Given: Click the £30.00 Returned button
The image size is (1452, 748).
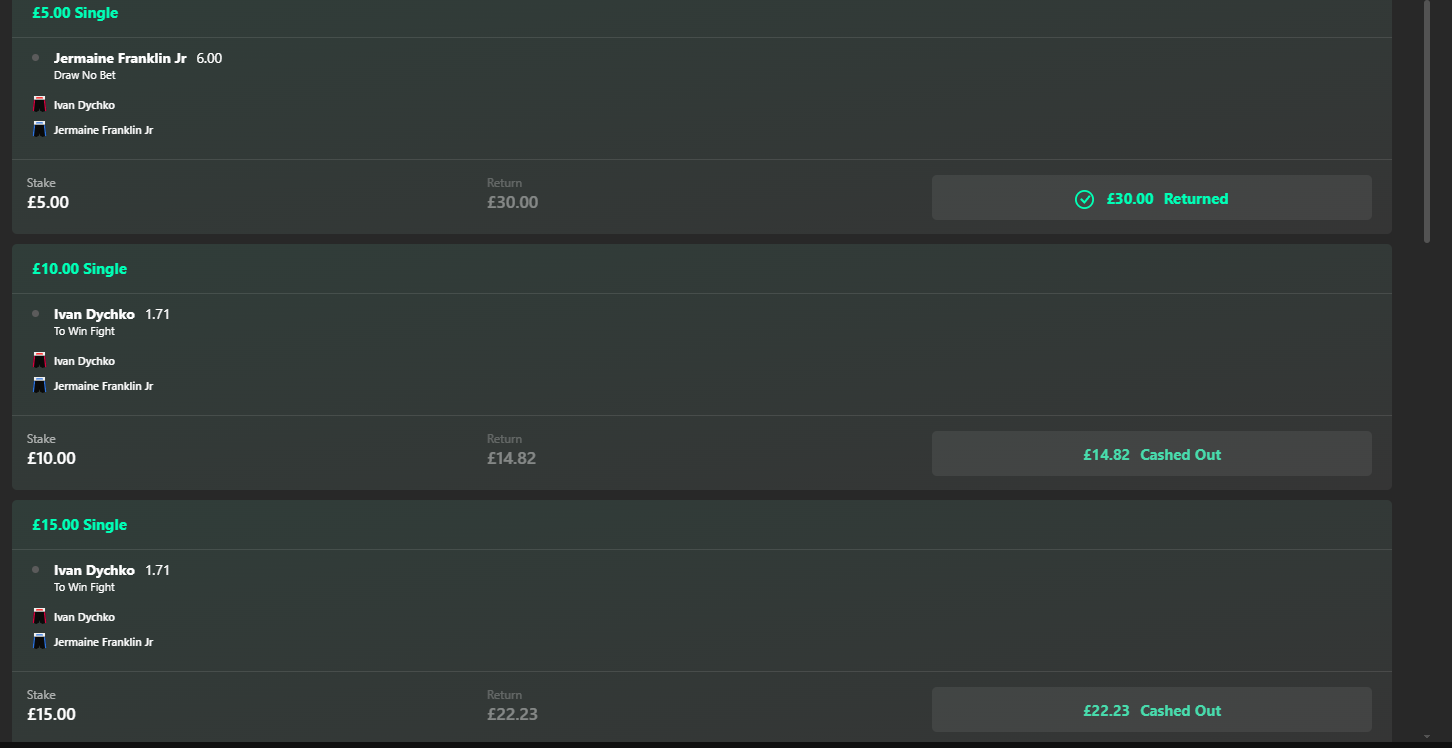Looking at the screenshot, I should 1152,198.
